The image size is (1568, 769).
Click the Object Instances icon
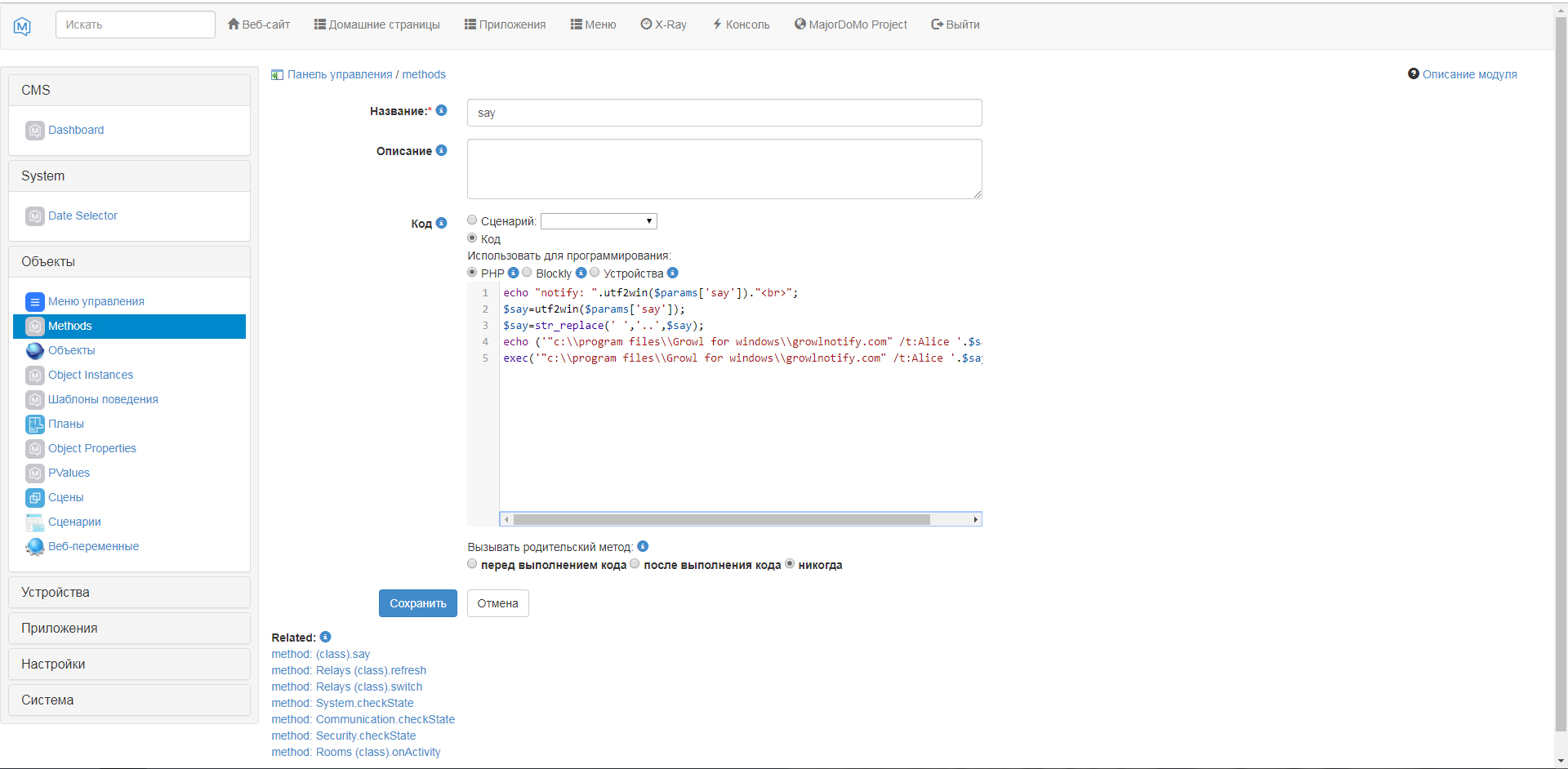[35, 376]
